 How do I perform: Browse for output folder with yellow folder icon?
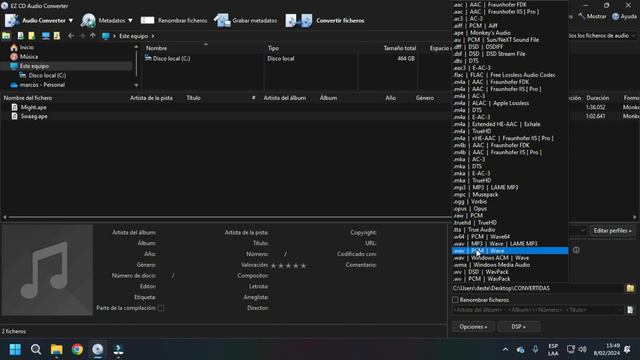coord(630,288)
